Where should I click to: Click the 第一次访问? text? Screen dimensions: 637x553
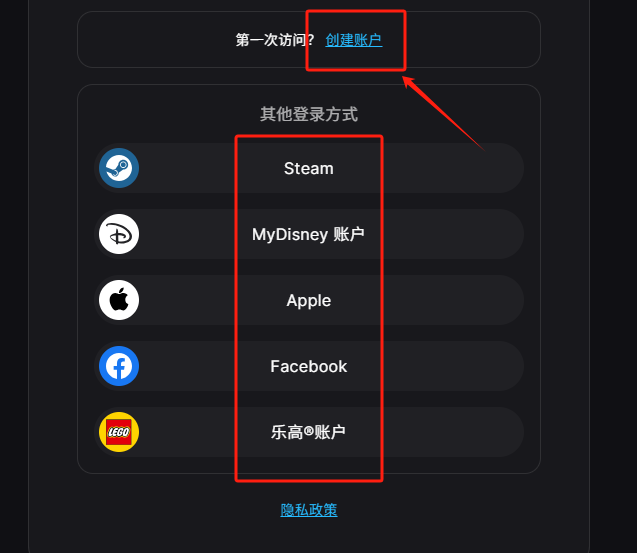275,40
